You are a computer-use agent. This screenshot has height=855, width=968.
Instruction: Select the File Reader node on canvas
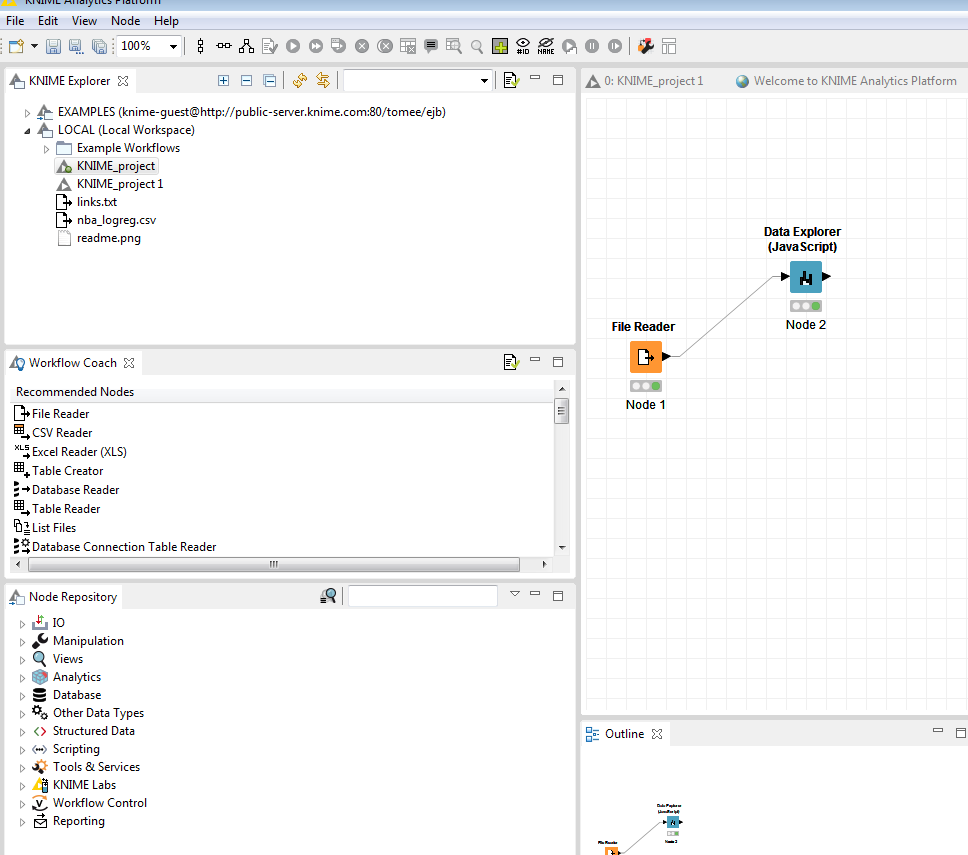point(646,357)
